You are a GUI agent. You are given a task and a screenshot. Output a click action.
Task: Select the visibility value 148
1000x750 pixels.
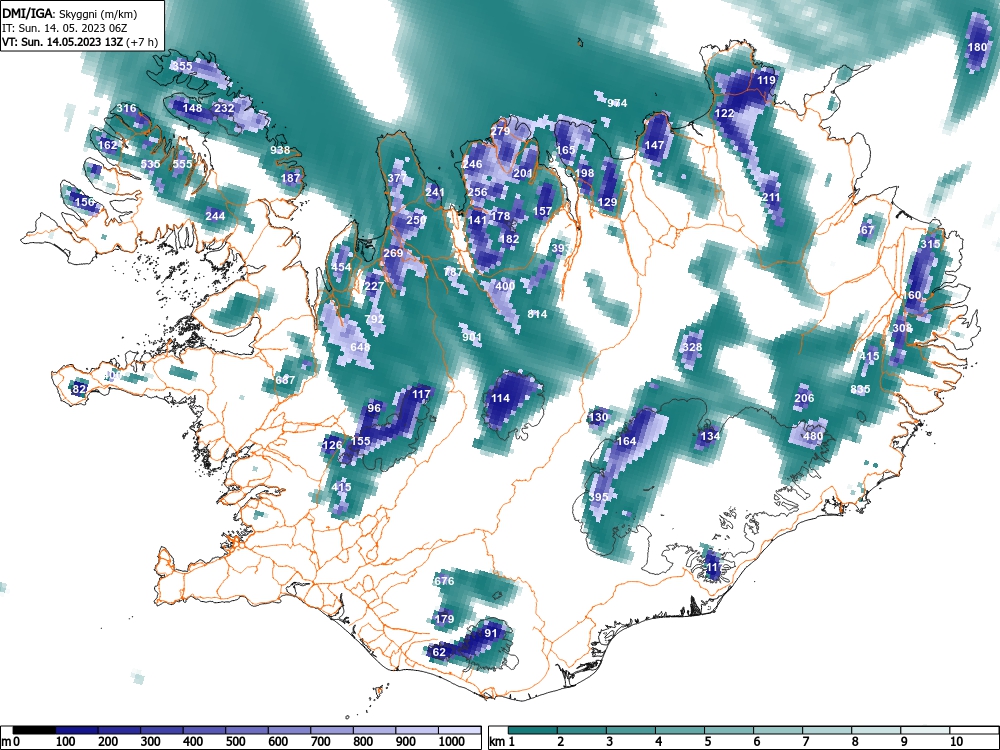193,108
